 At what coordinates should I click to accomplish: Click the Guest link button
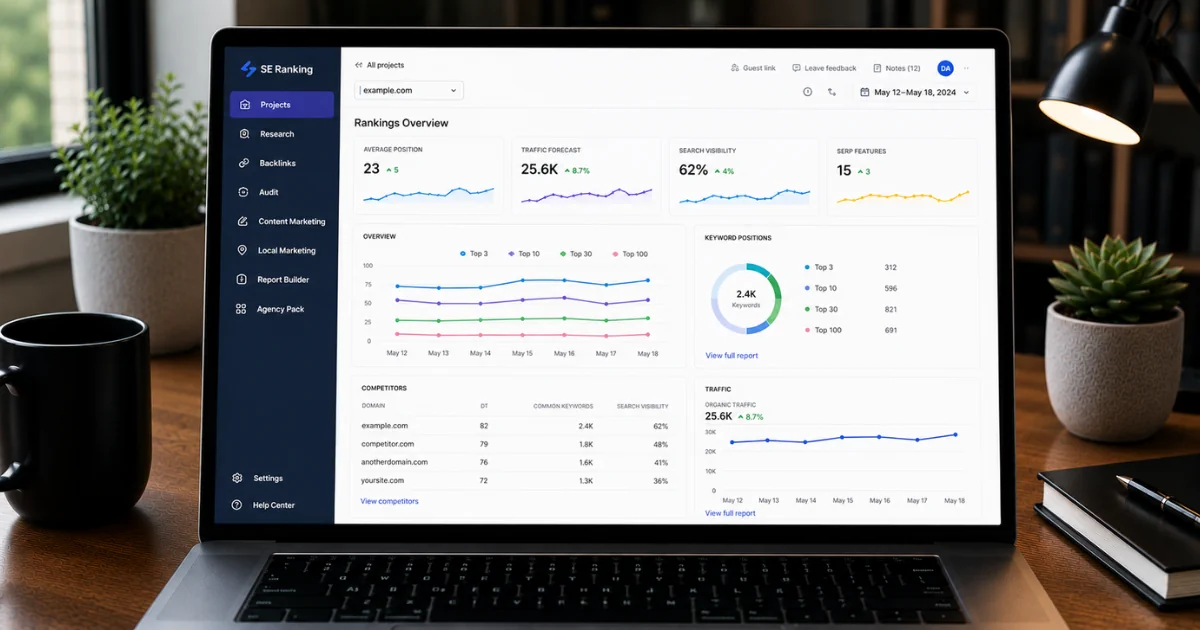[753, 68]
